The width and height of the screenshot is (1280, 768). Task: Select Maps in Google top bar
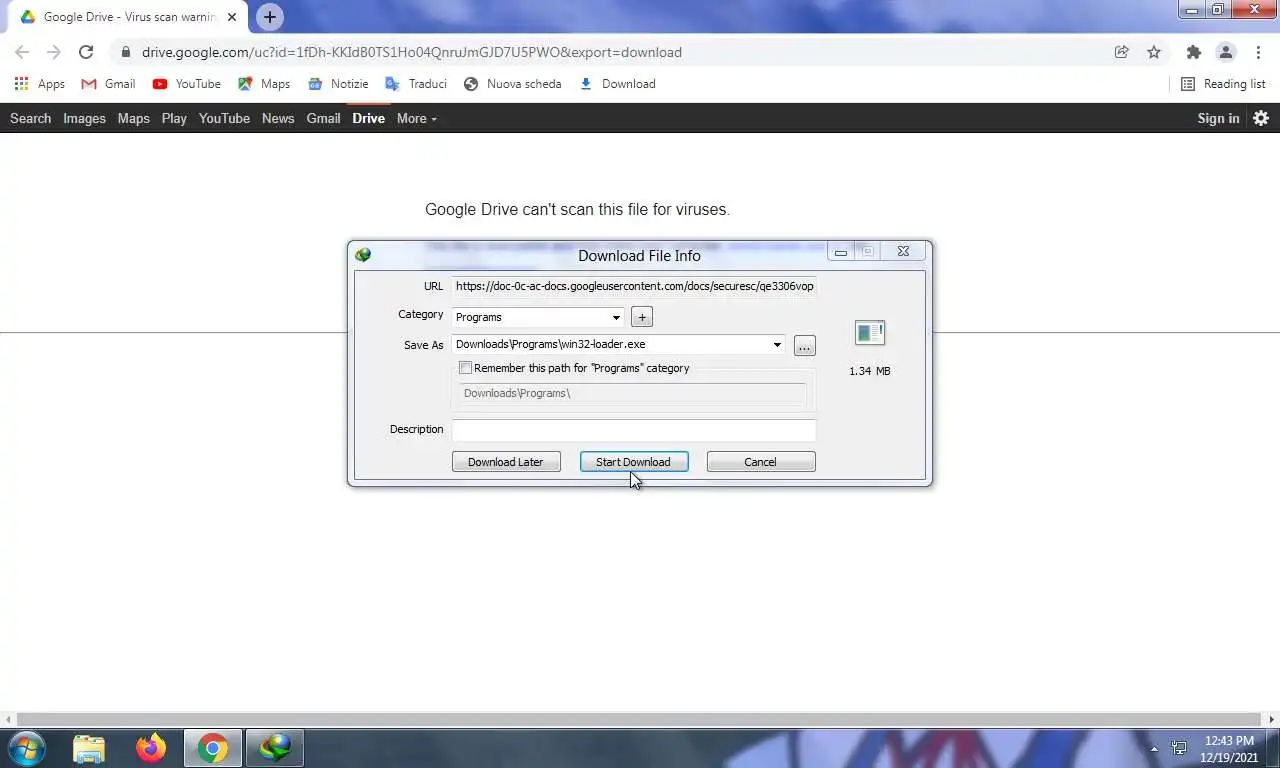pos(133,118)
